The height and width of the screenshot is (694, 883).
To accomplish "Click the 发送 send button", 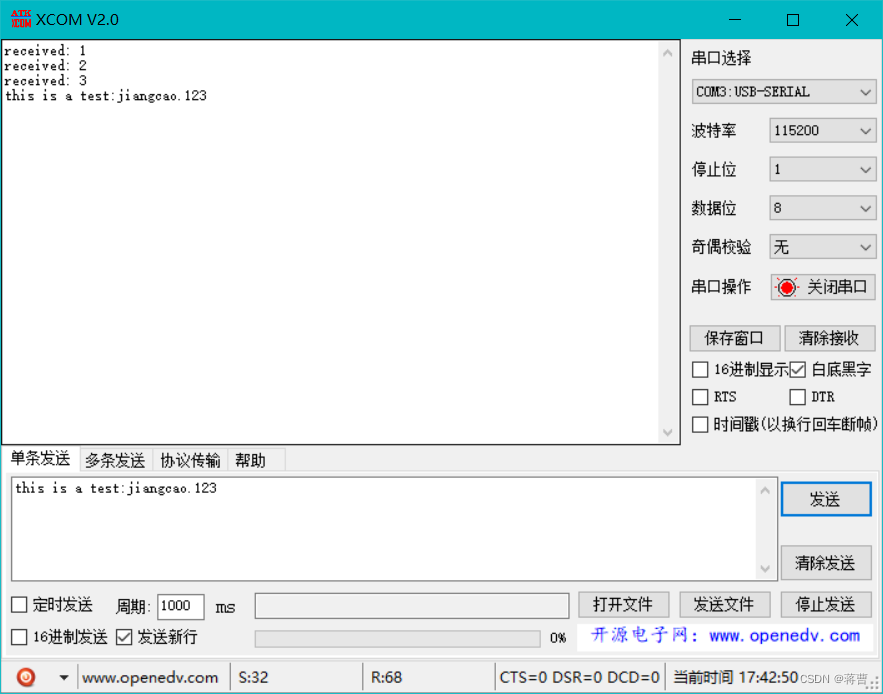I will (x=826, y=498).
